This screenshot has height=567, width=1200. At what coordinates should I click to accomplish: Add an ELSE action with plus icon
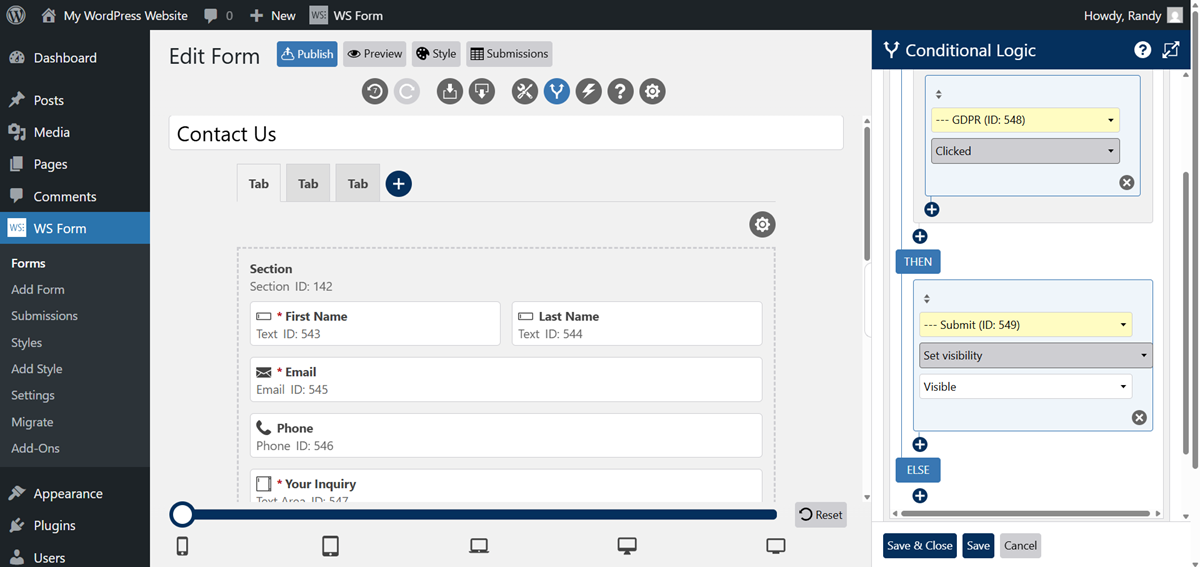(920, 495)
